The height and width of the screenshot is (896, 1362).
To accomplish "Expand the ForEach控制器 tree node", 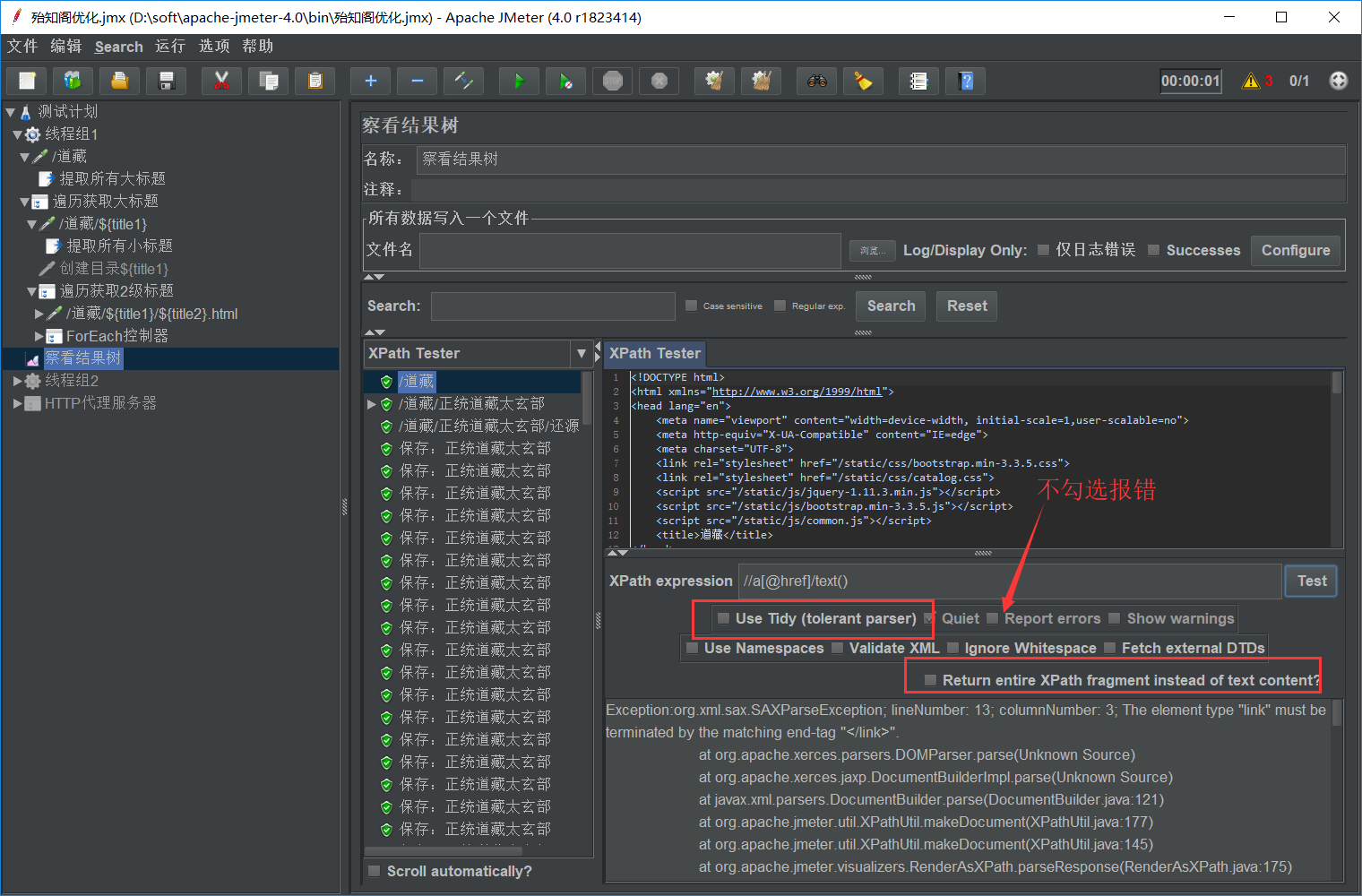I will pyautogui.click(x=39, y=336).
